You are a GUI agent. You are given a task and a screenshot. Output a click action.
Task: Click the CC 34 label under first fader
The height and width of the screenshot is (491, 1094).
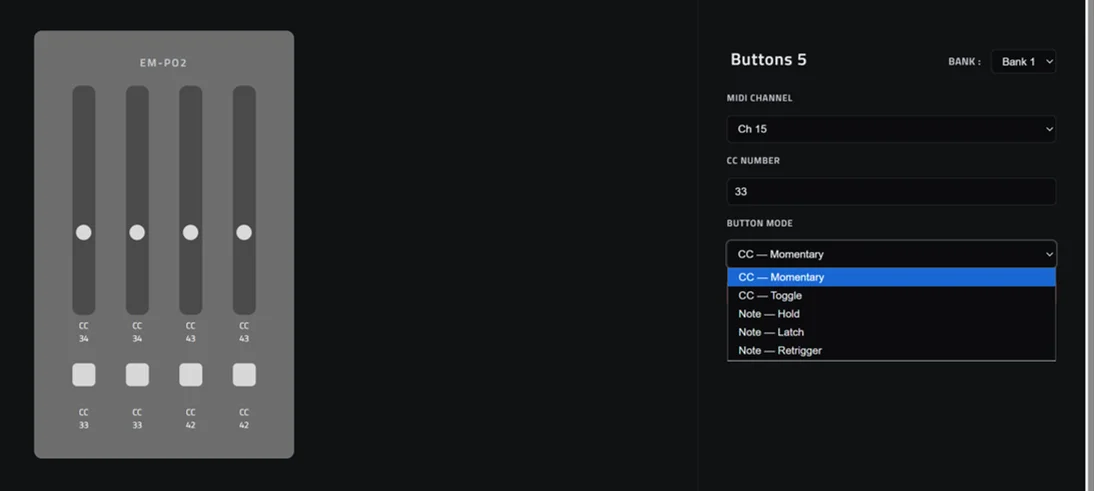(84, 332)
